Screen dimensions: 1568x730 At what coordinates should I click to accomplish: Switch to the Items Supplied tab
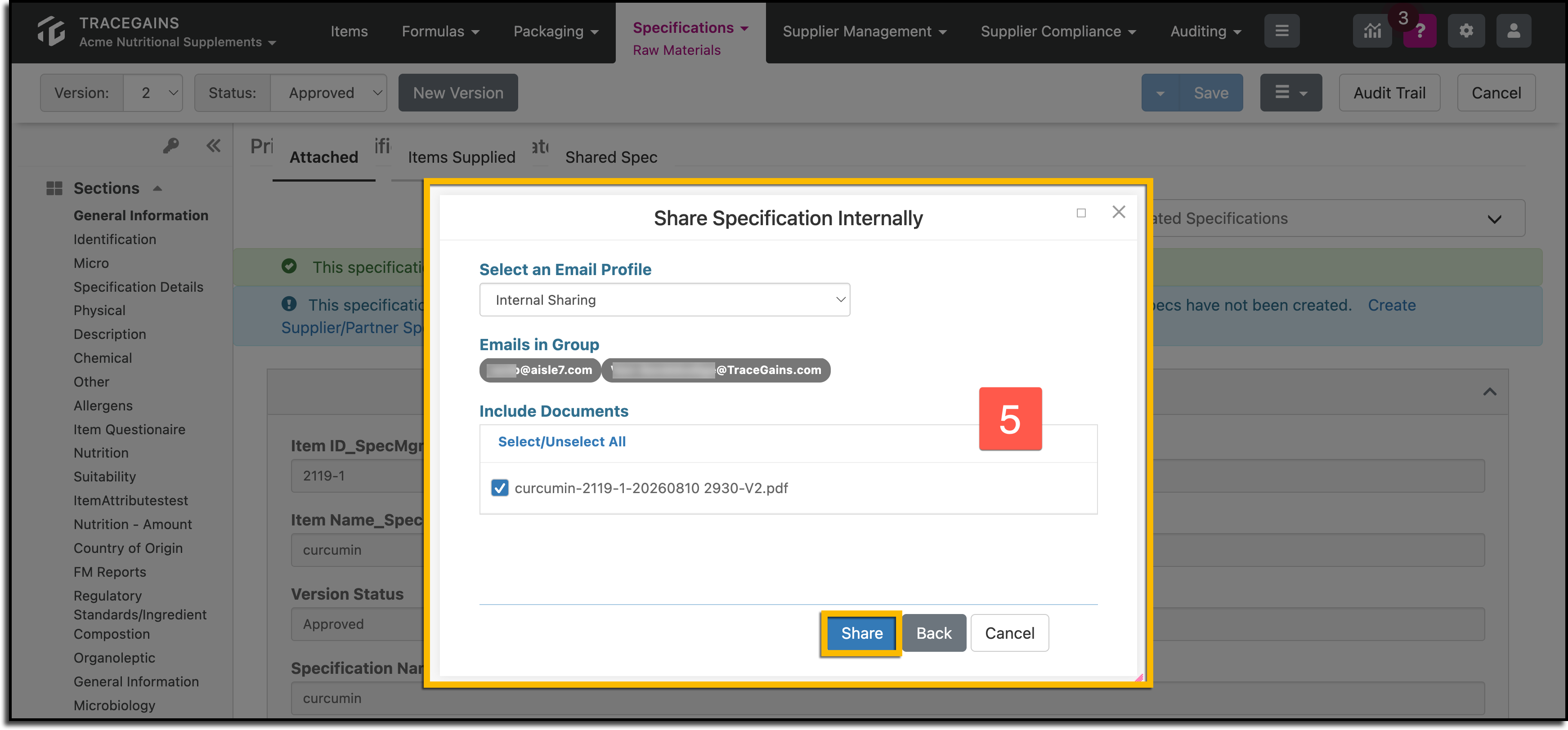tap(461, 157)
